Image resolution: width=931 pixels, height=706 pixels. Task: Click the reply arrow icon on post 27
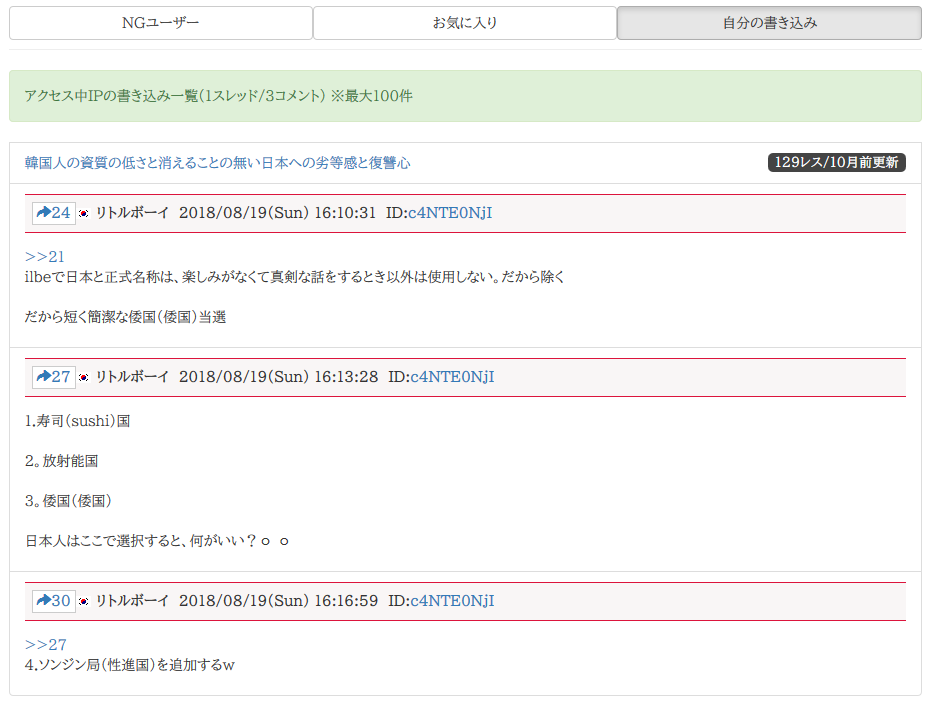pos(43,377)
